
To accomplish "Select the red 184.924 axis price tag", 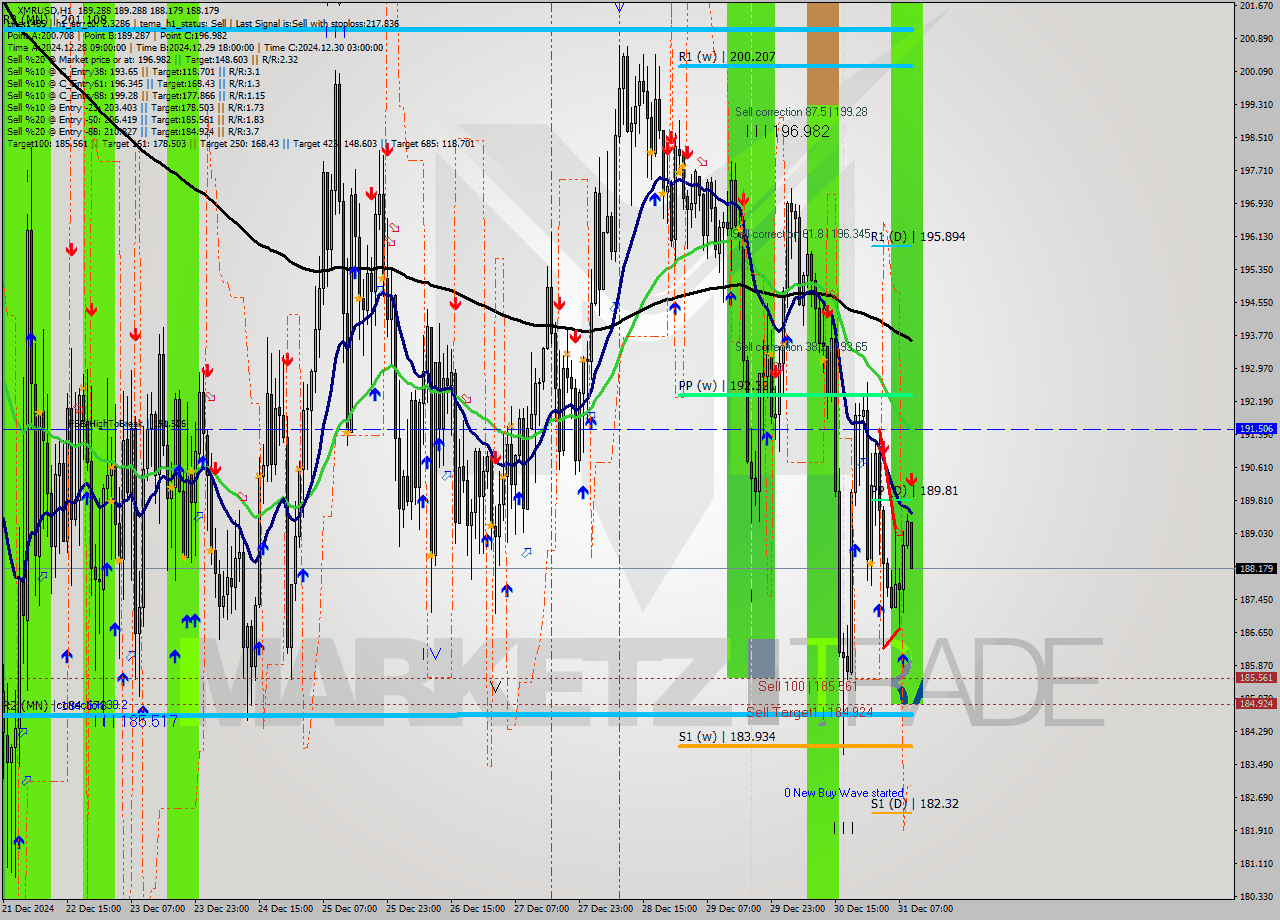I will [1257, 703].
